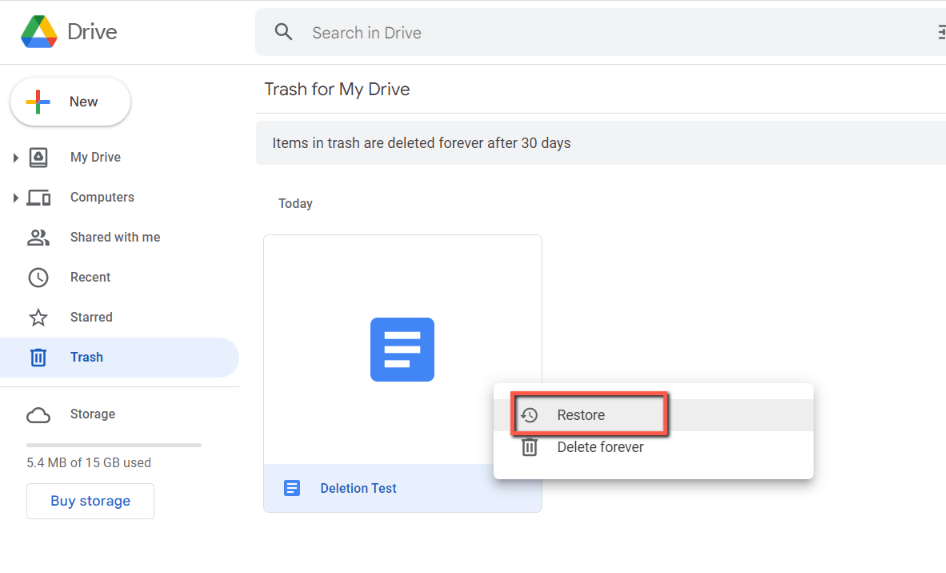
Task: Click the Google Drive logo
Action: [39, 31]
